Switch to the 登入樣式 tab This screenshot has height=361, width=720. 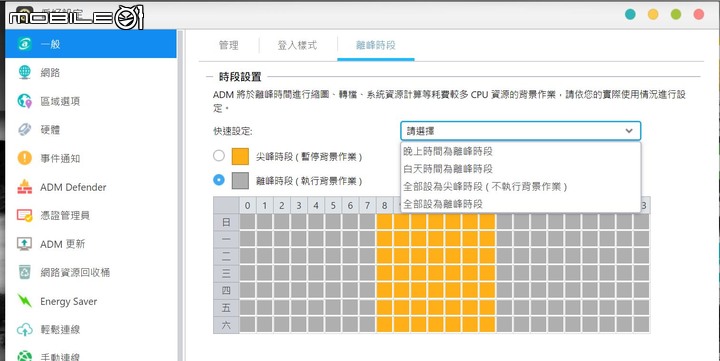(x=297, y=45)
